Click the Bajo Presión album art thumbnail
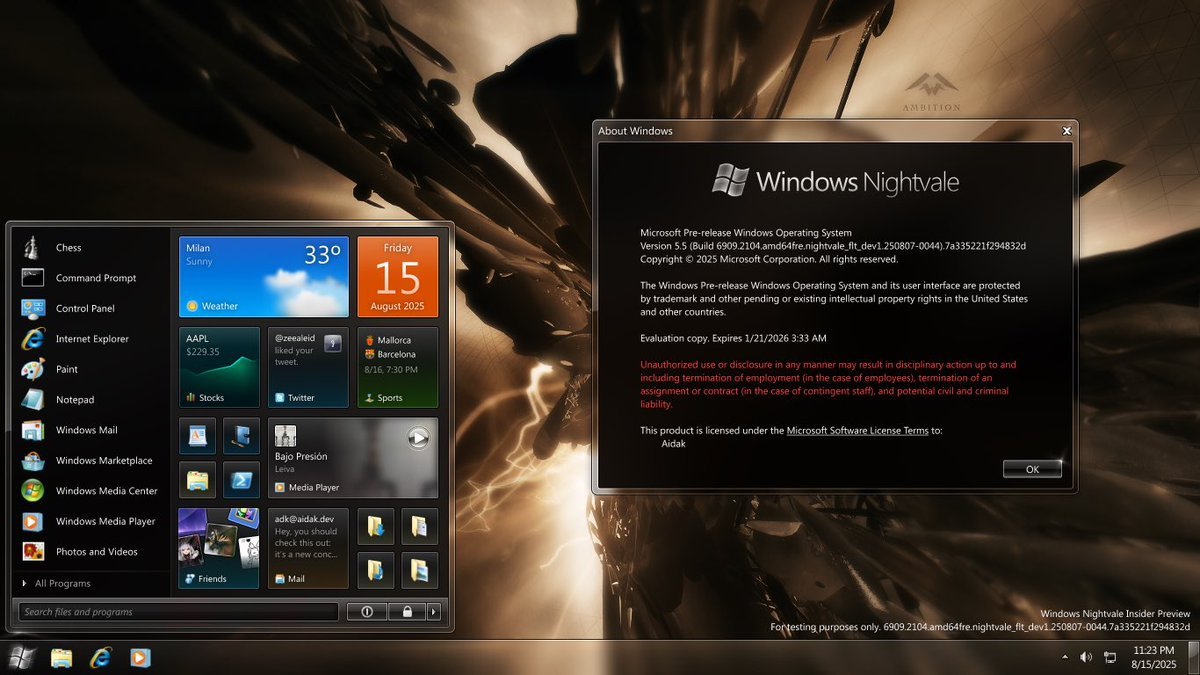 click(285, 435)
